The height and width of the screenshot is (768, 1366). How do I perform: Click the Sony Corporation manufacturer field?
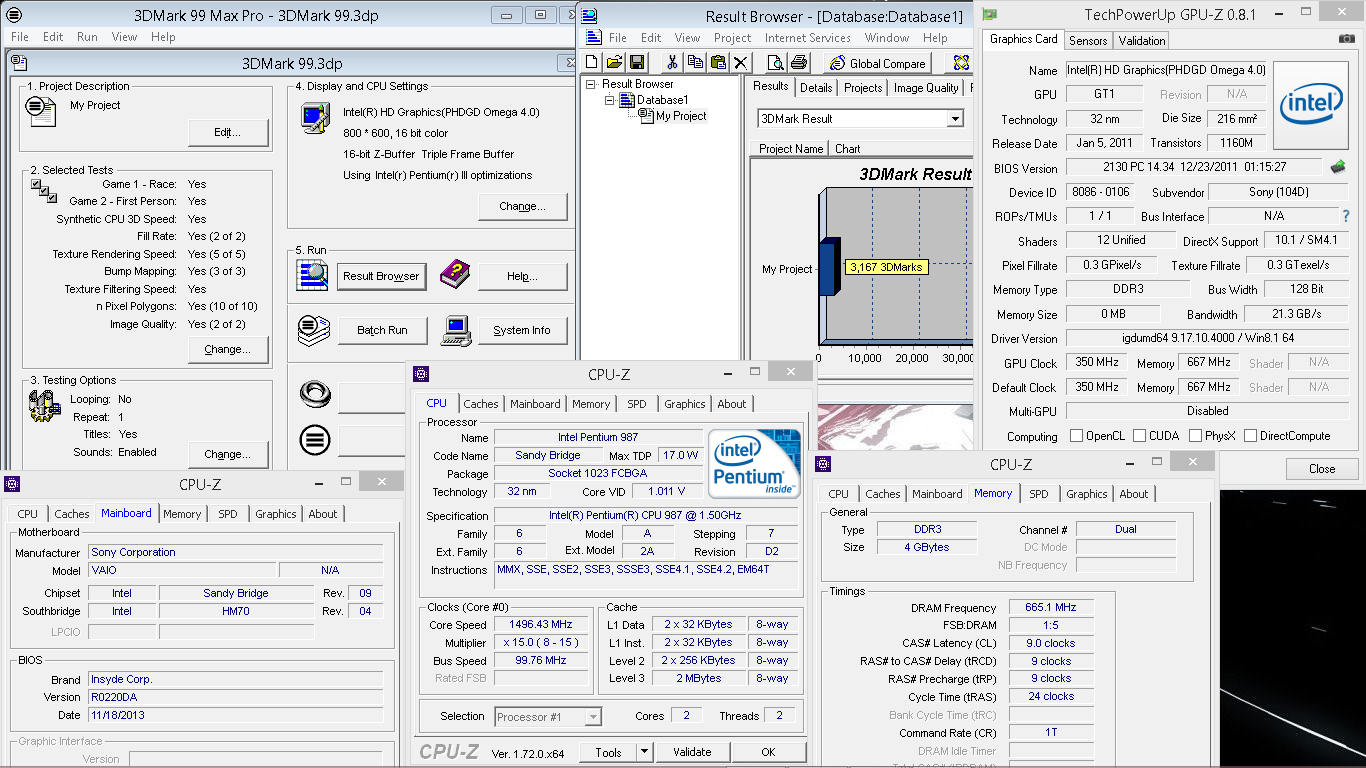[236, 552]
